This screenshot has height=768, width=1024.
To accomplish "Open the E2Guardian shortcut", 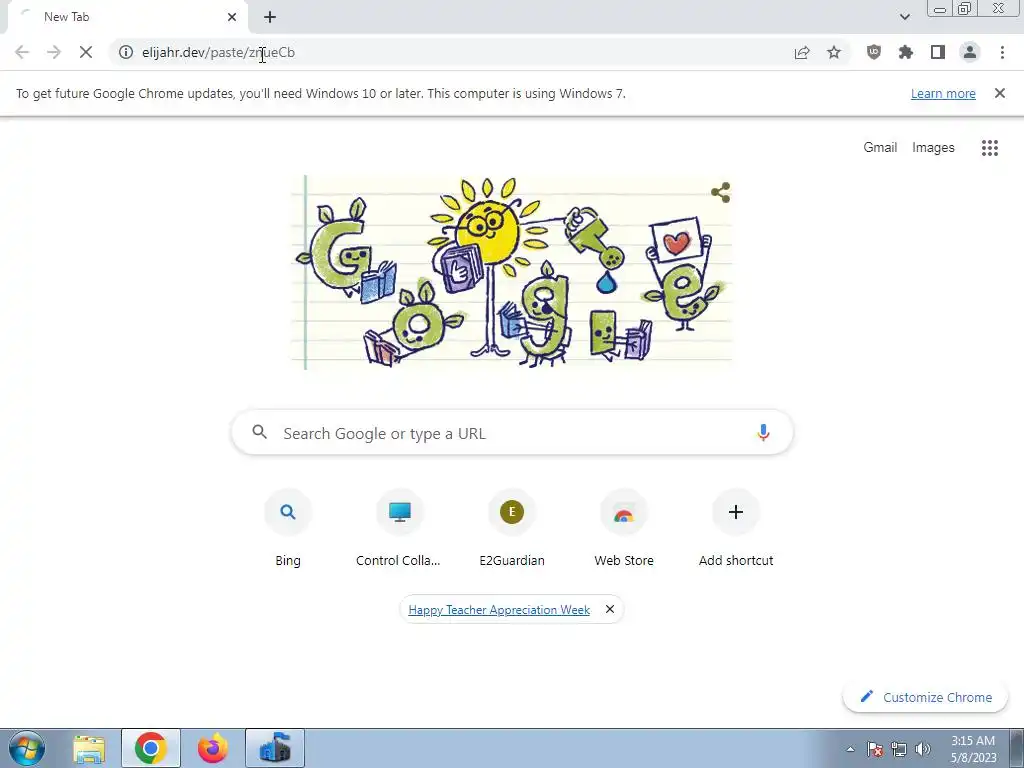I will pyautogui.click(x=512, y=528).
